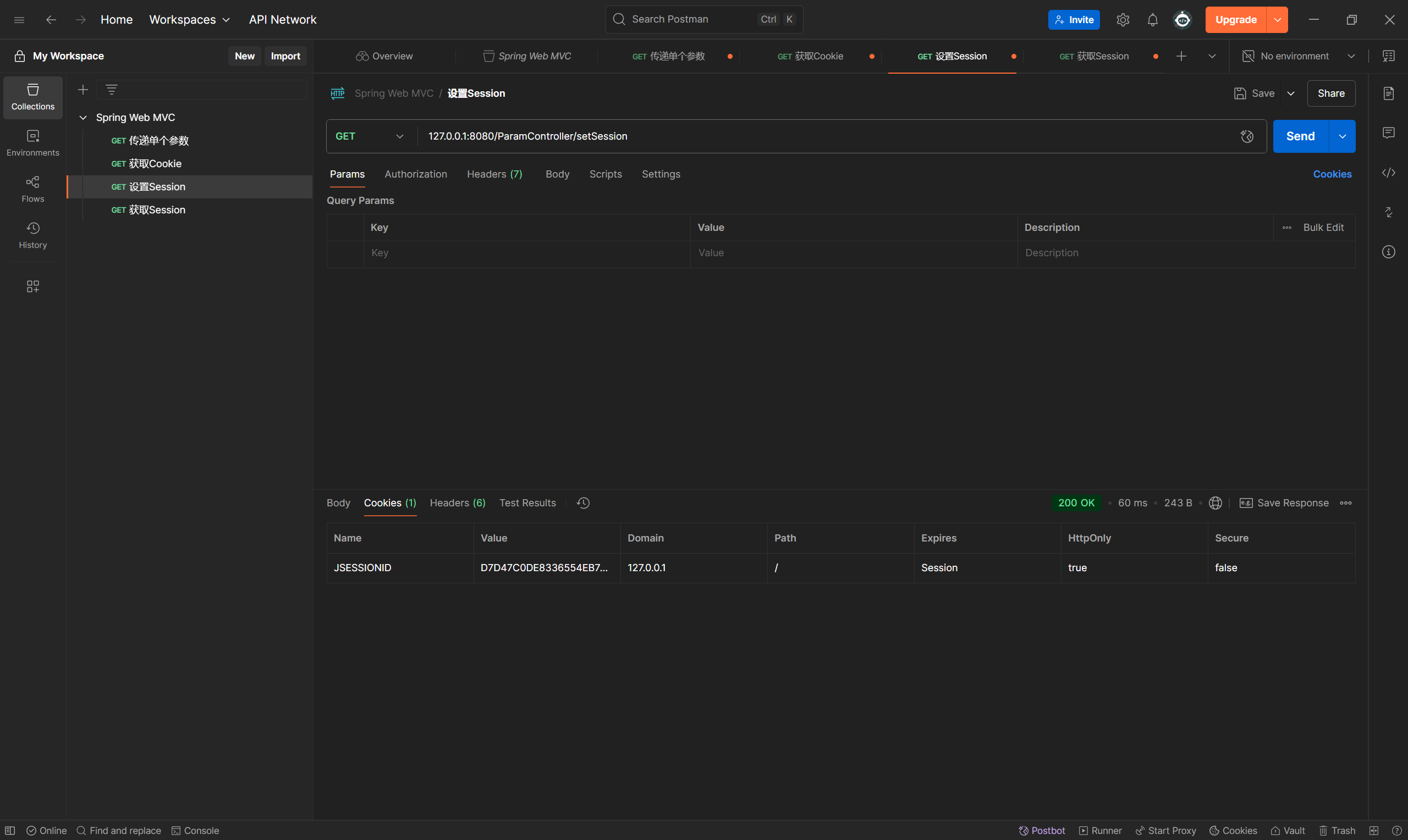This screenshot has height=840, width=1408.
Task: Click the Share button
Action: point(1330,93)
